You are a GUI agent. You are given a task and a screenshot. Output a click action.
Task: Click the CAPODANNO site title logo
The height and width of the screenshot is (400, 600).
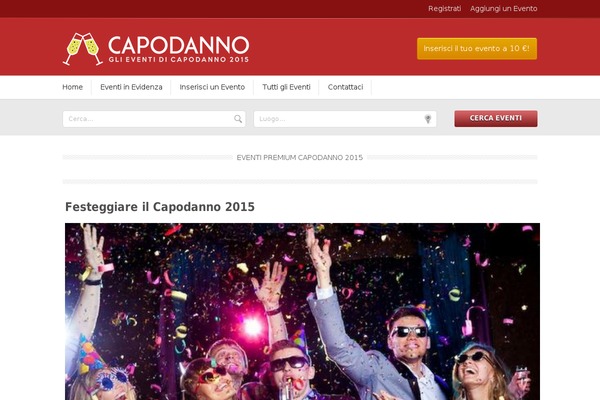(x=179, y=45)
